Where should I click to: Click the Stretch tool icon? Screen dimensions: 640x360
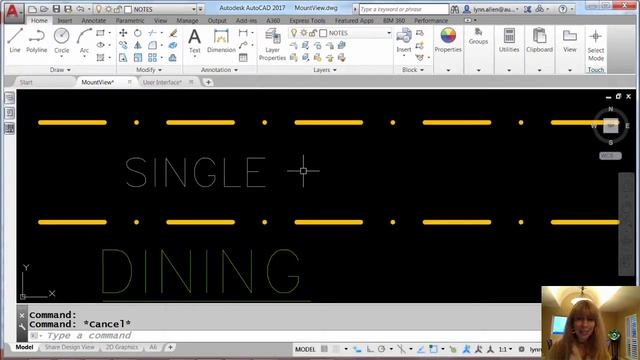(x=123, y=58)
